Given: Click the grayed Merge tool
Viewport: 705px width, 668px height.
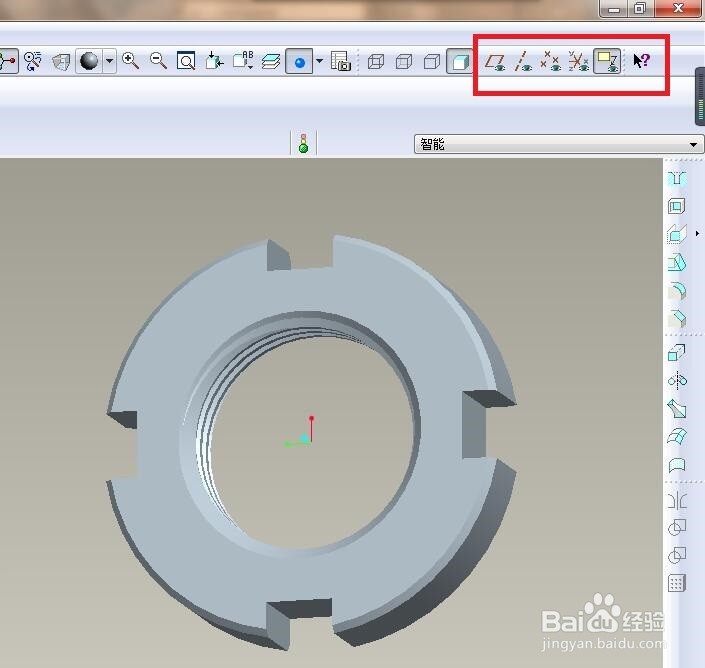Looking at the screenshot, I should point(677,528).
